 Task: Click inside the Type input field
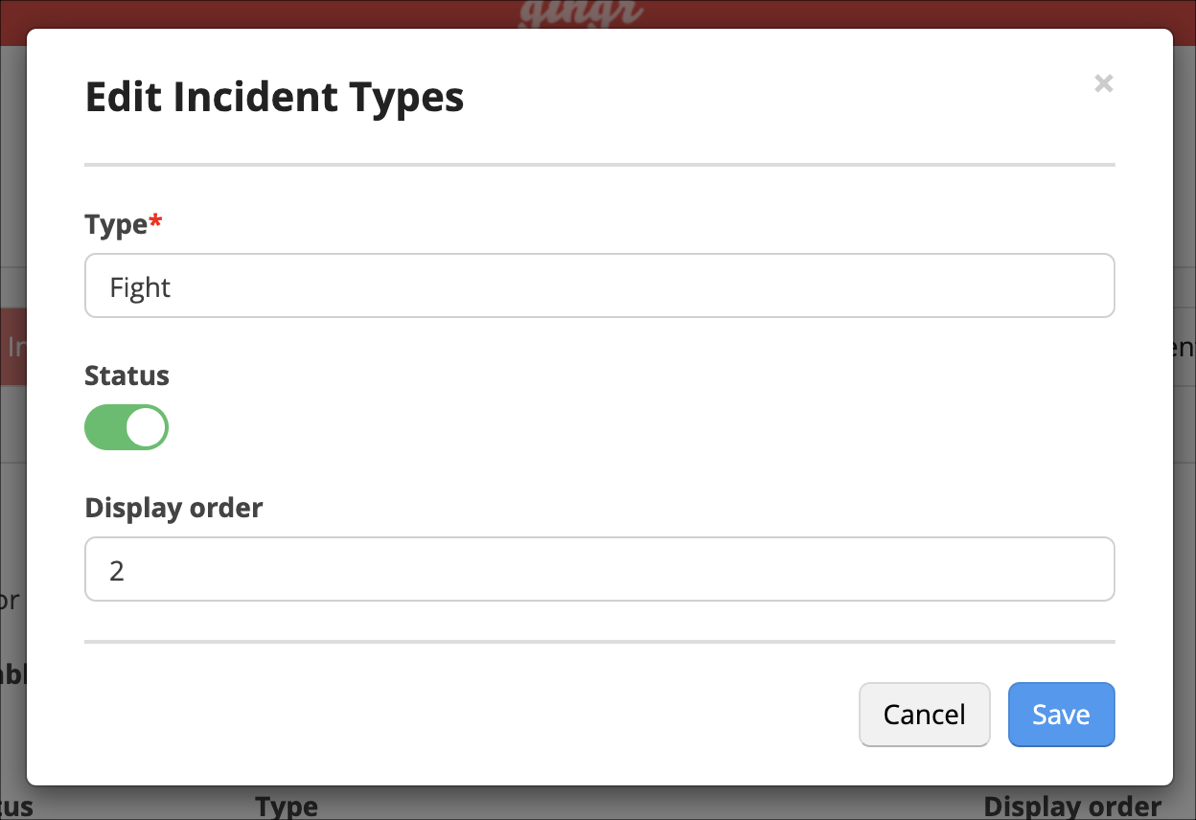(599, 286)
